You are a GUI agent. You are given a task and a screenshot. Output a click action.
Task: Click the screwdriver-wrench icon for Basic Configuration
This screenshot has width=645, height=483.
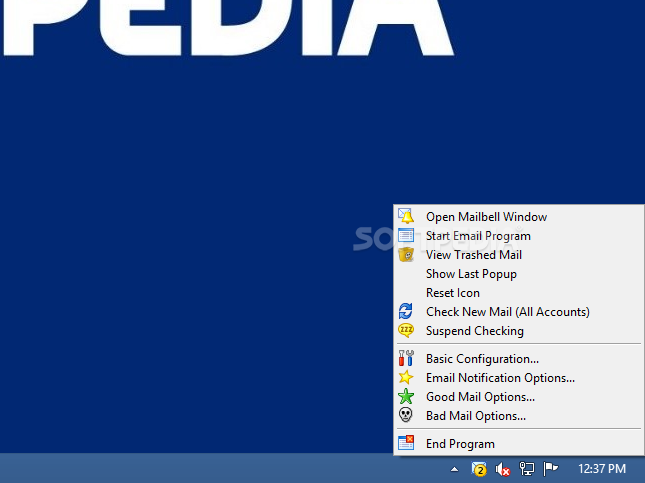(406, 358)
